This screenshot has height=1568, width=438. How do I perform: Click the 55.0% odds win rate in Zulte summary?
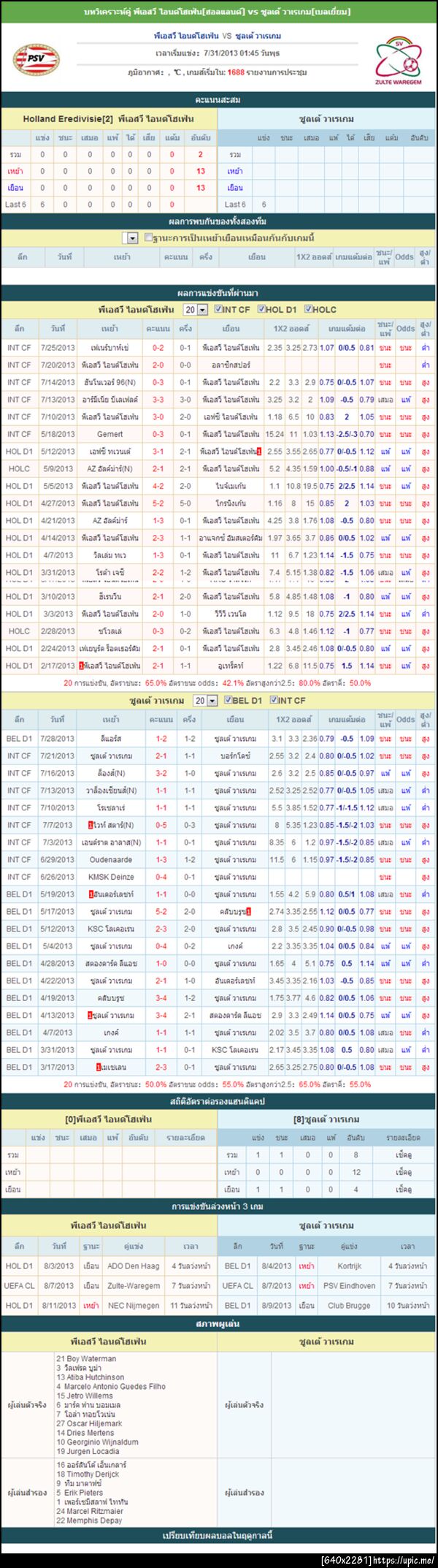coord(232,1084)
